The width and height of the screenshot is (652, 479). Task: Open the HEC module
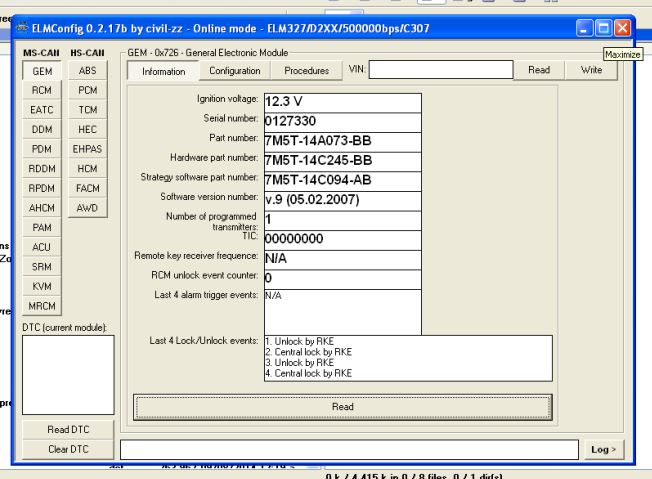pyautogui.click(x=87, y=129)
